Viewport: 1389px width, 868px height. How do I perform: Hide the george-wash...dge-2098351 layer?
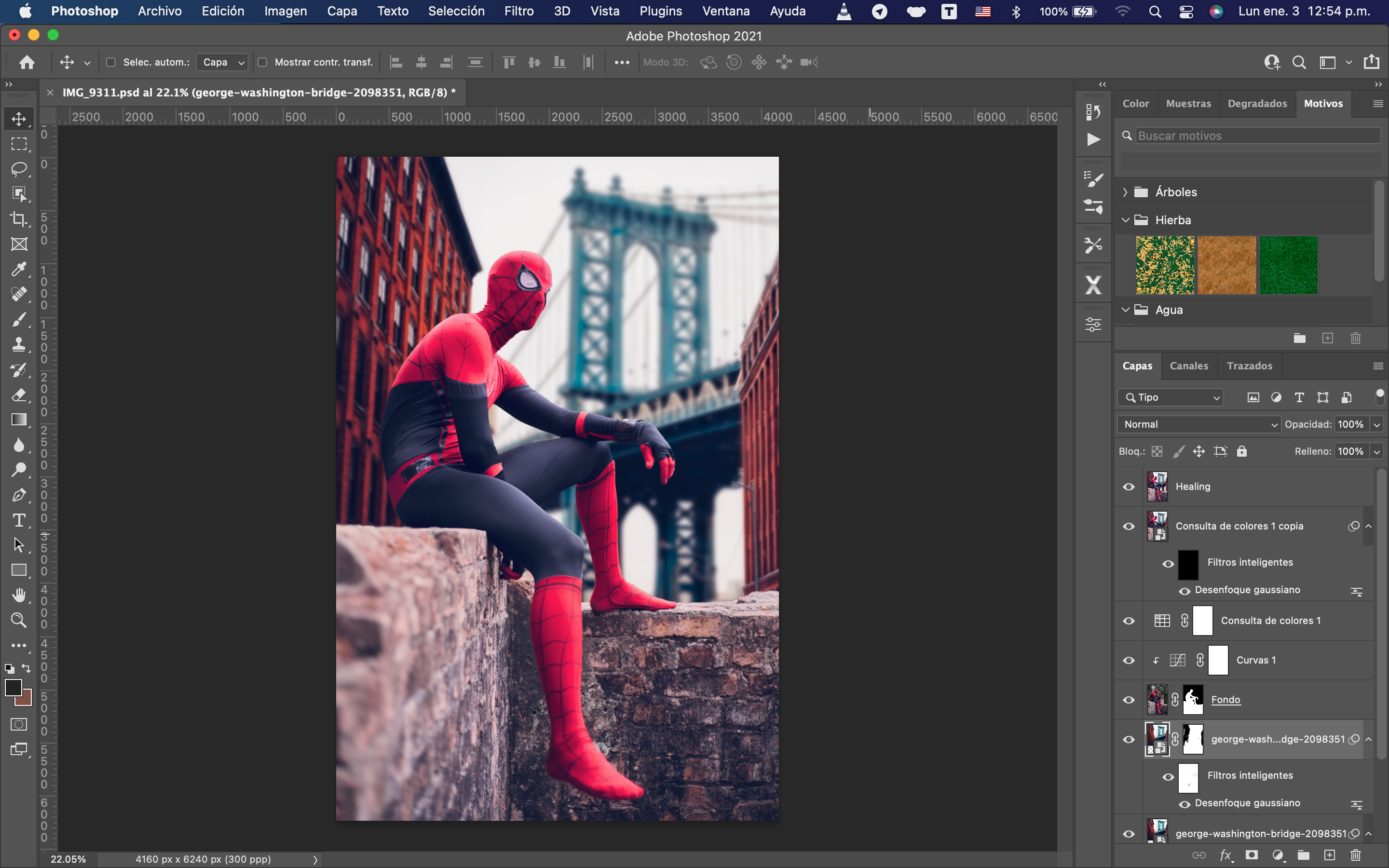coord(1129,740)
